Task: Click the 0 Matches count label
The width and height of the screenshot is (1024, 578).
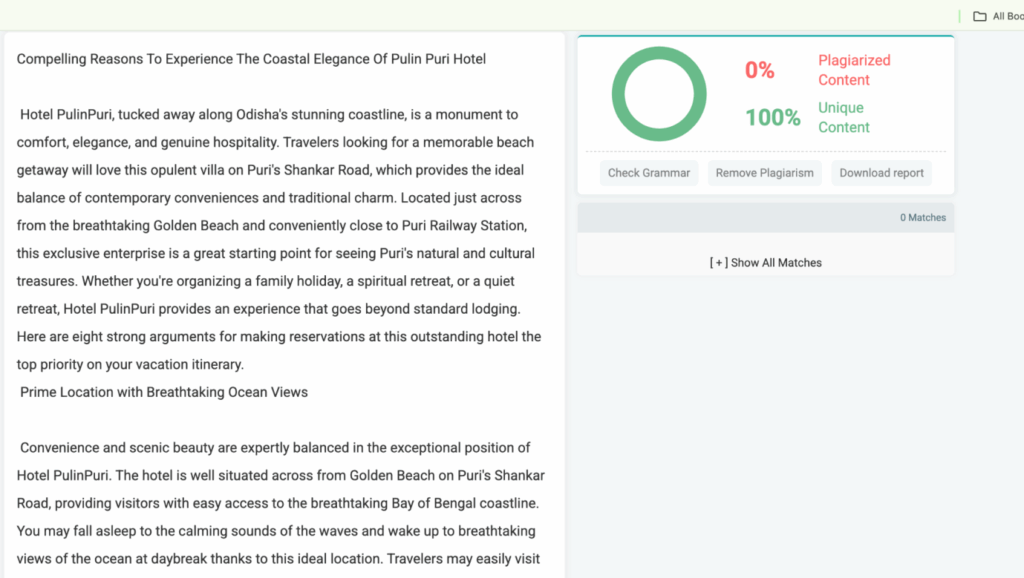Action: [922, 217]
